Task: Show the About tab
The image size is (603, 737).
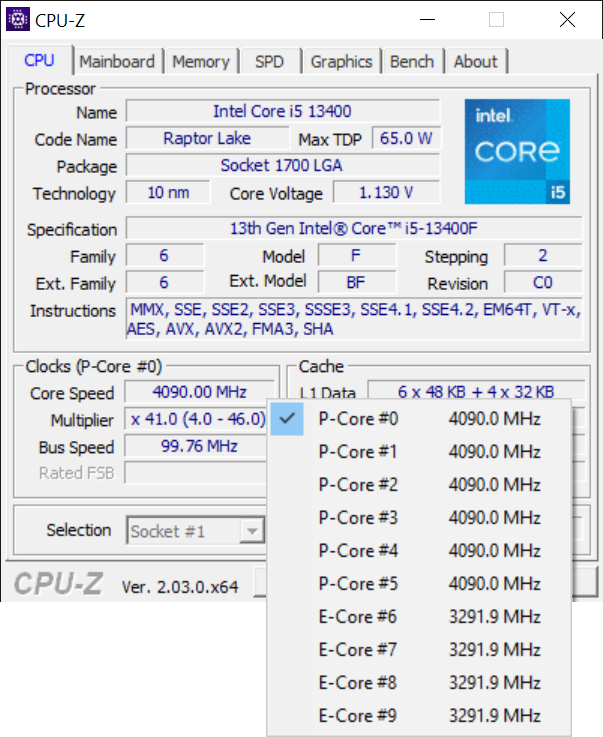Action: (x=475, y=62)
